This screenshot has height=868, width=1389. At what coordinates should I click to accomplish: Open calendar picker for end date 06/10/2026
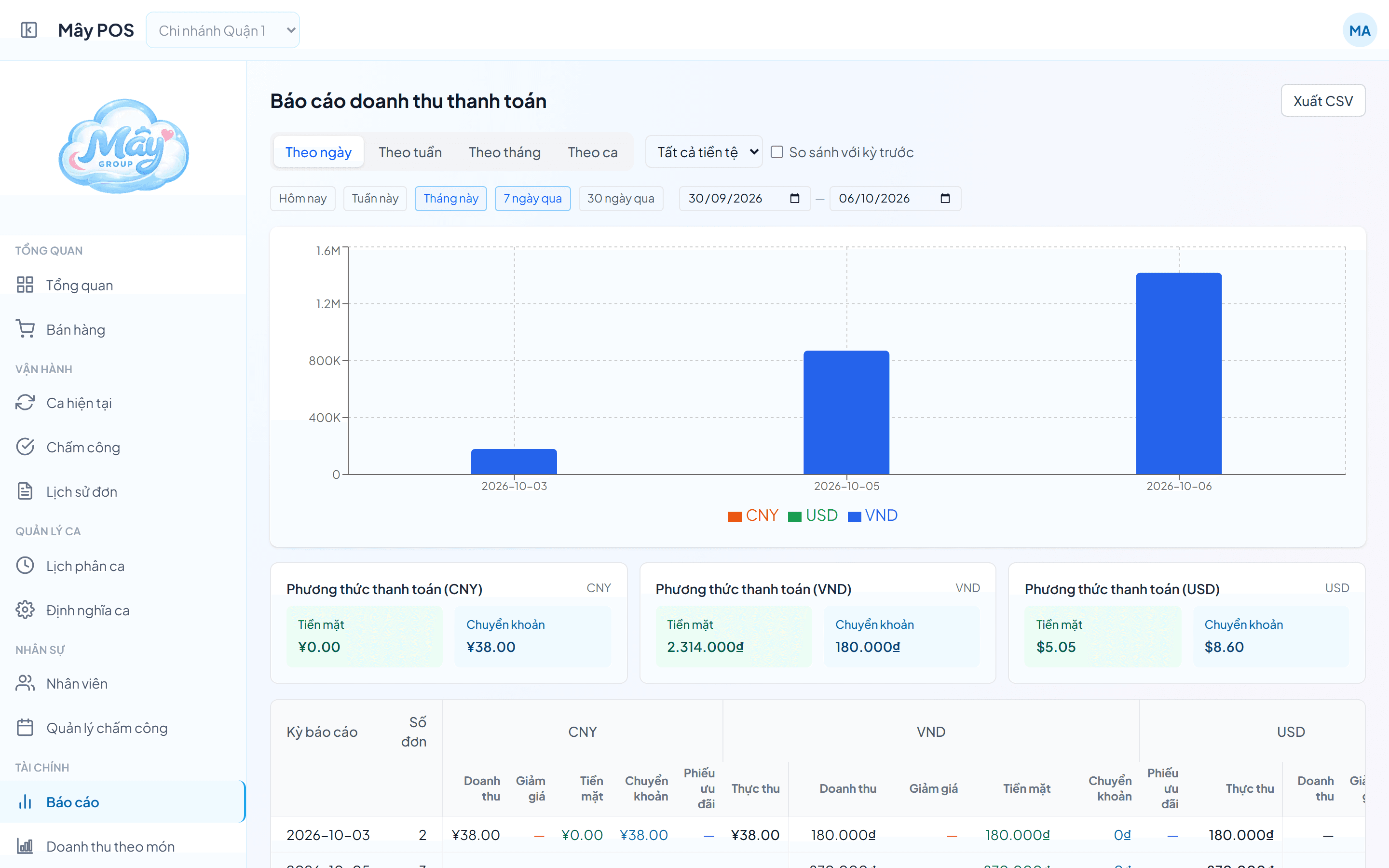945,199
